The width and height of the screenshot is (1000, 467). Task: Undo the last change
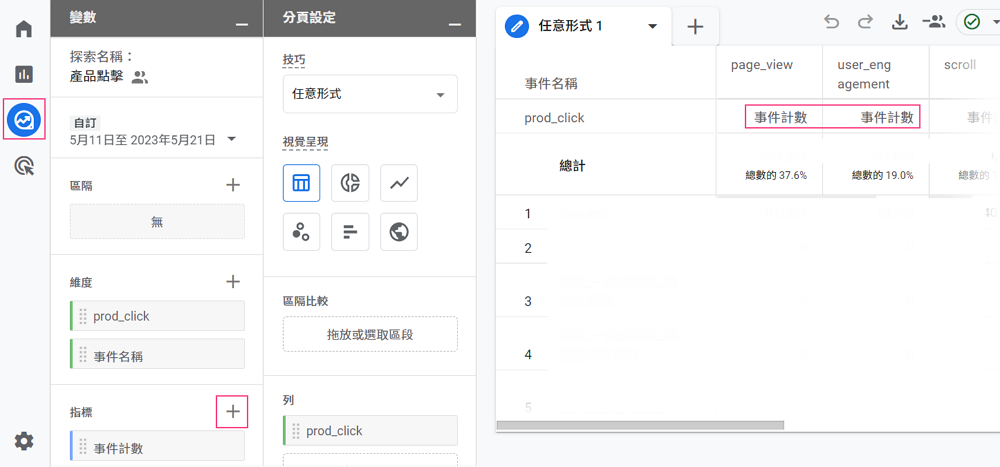click(x=831, y=23)
